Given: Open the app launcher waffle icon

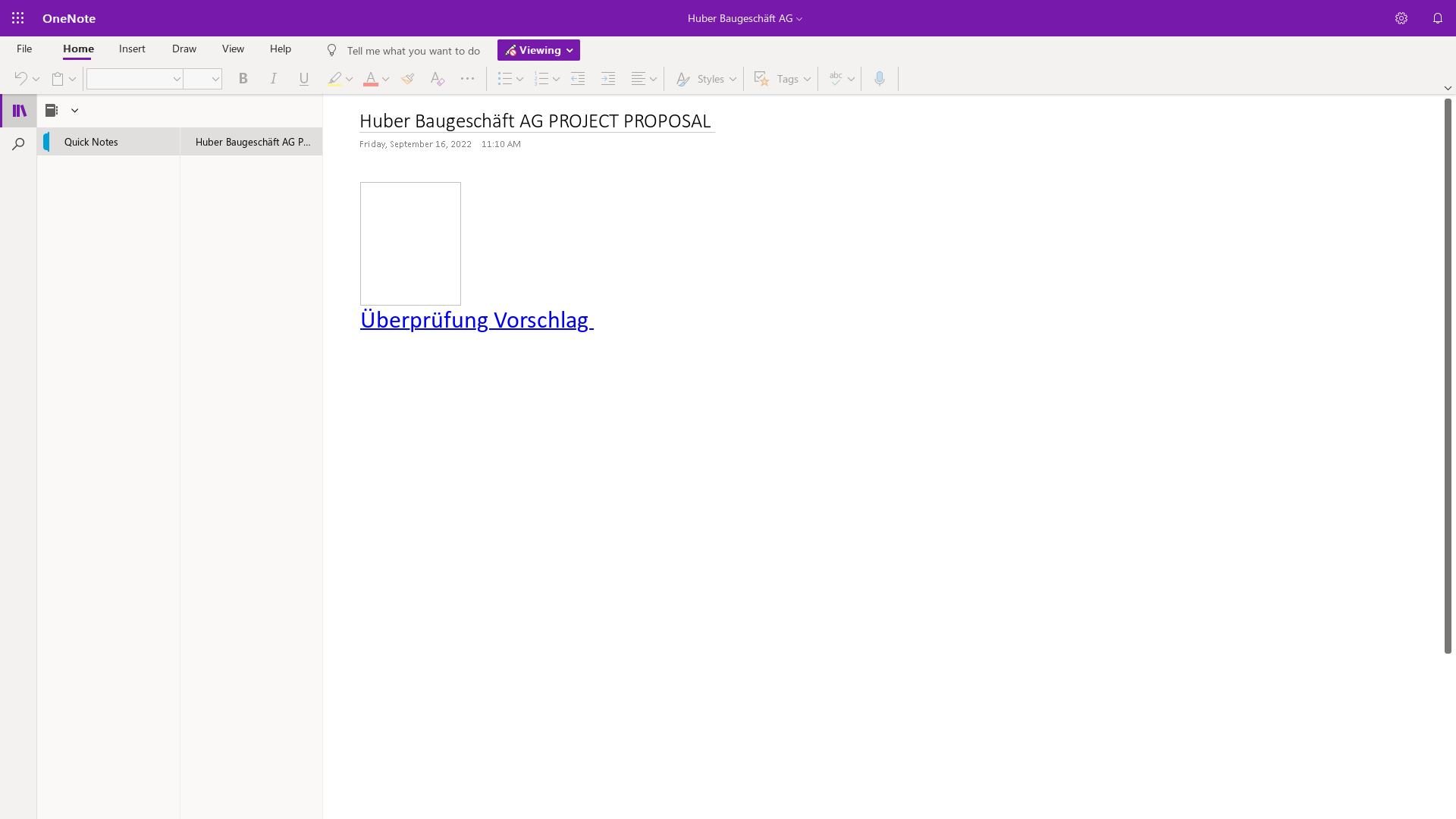Looking at the screenshot, I should tap(18, 18).
